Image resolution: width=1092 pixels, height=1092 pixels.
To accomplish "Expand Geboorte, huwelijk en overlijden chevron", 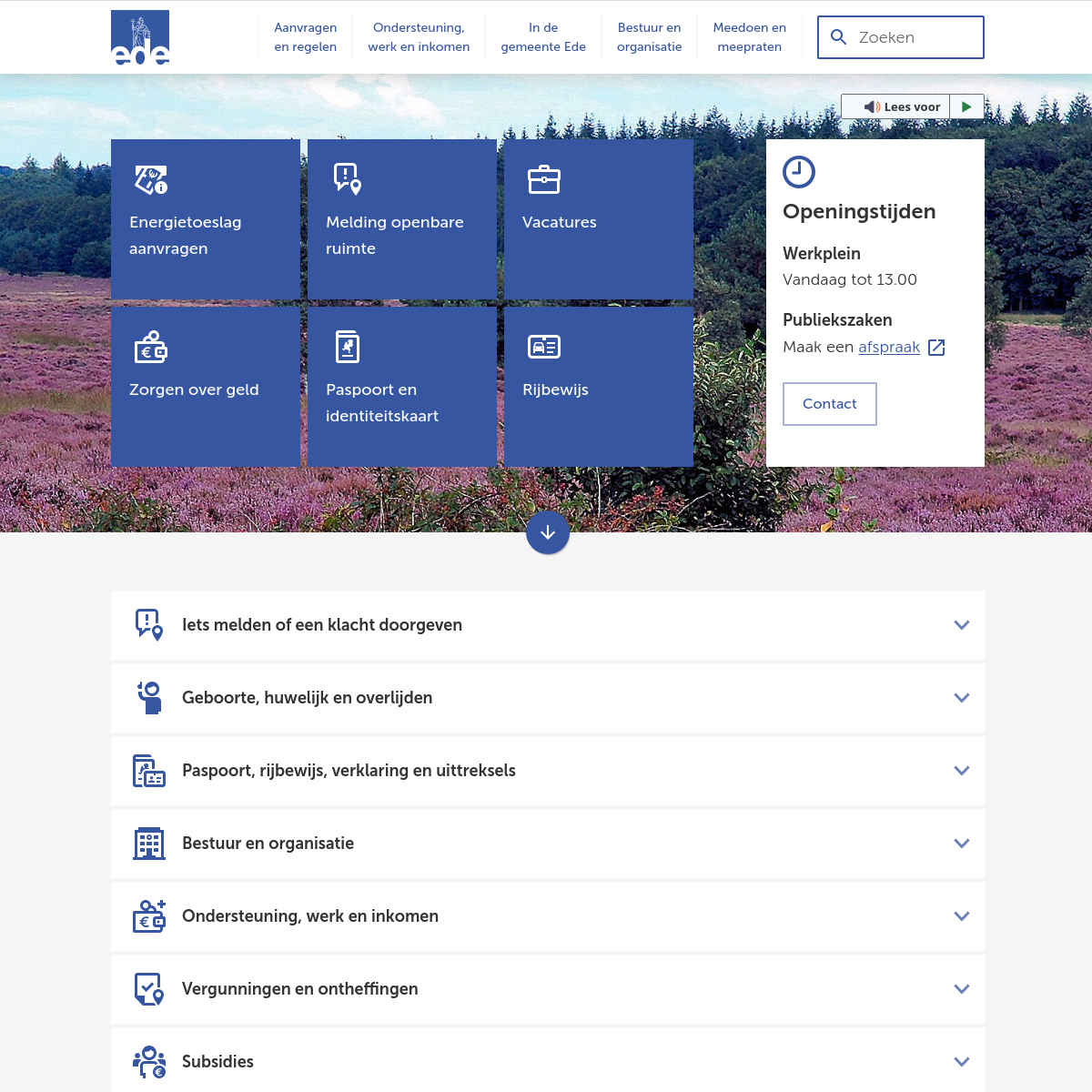I will coord(962,698).
